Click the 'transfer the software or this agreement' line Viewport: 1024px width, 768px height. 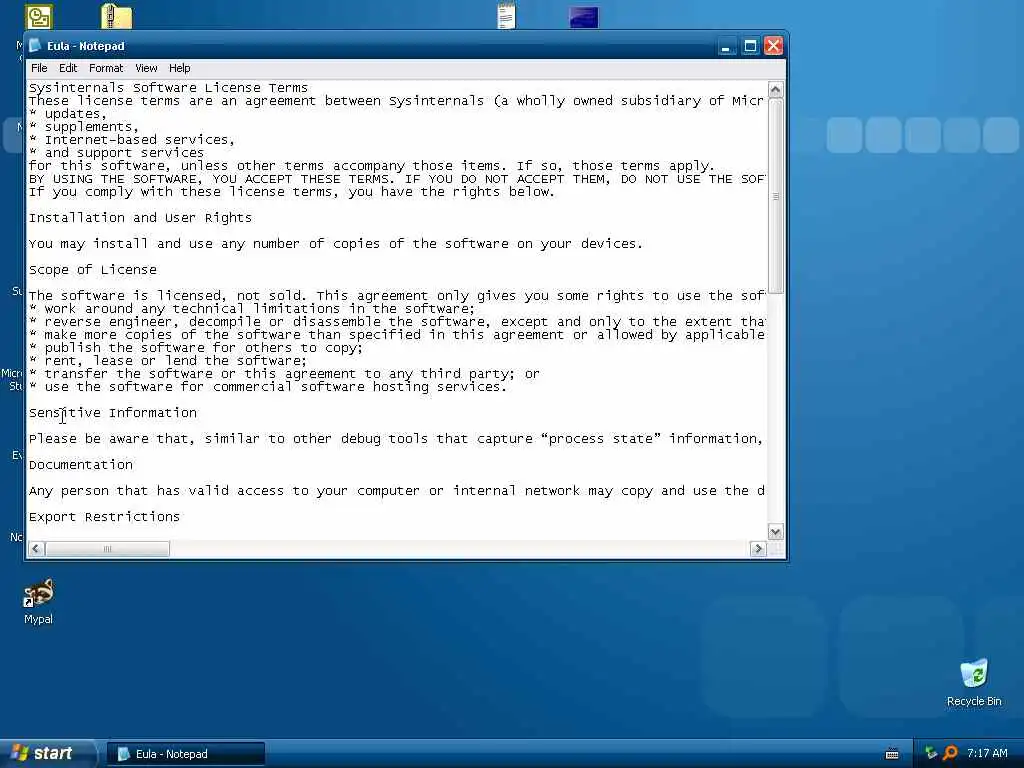(284, 374)
